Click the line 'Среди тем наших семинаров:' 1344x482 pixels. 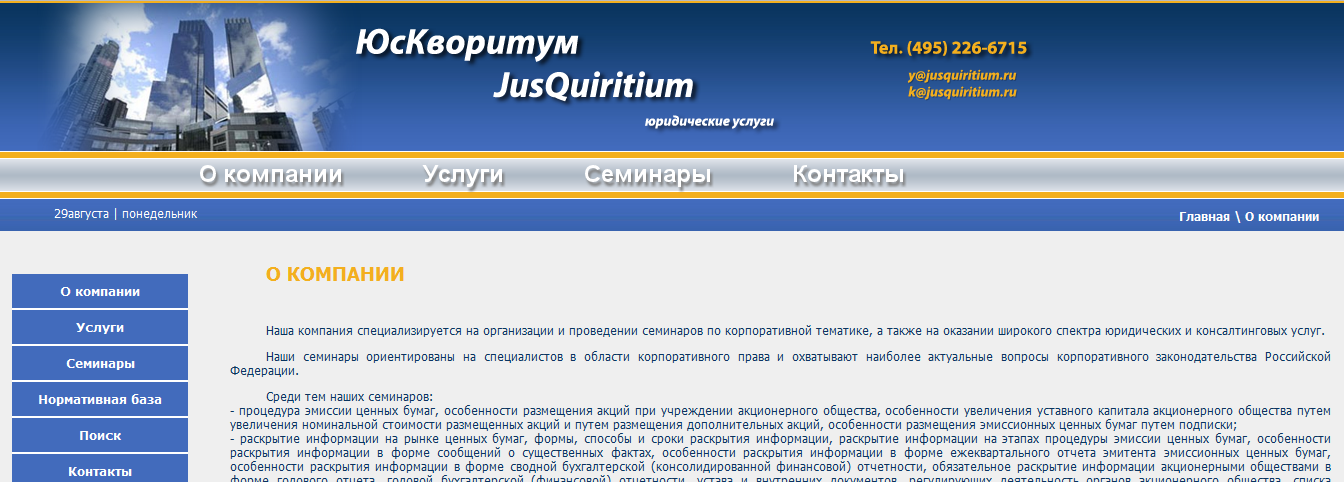click(349, 397)
